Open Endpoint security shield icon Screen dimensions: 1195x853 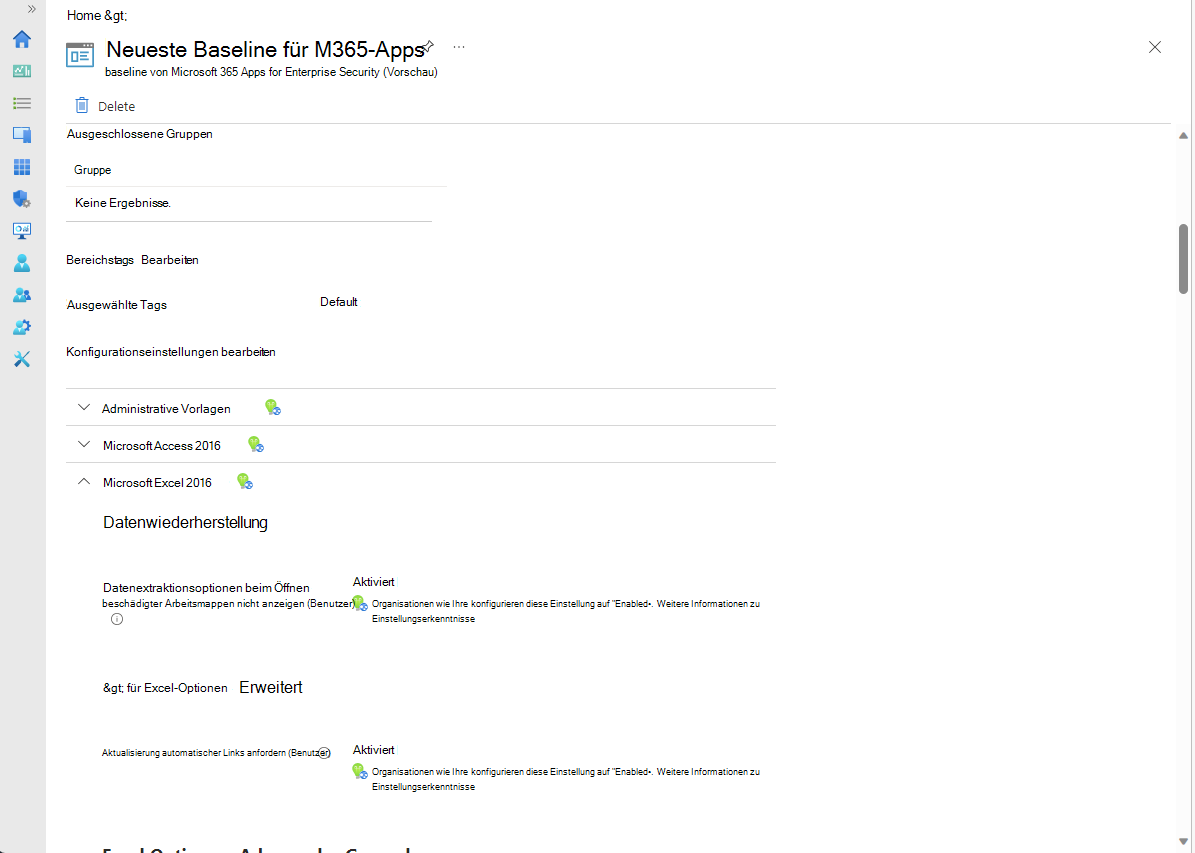tap(22, 199)
